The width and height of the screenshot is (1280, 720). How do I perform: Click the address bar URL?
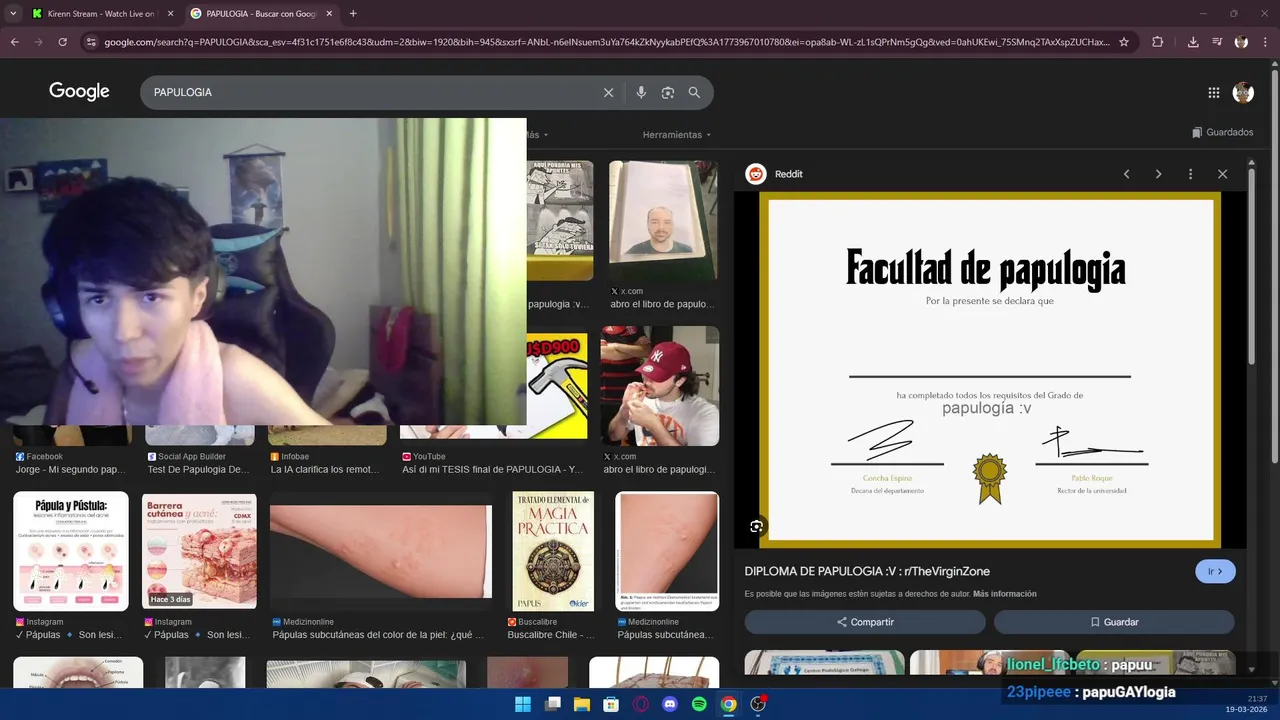[606, 42]
